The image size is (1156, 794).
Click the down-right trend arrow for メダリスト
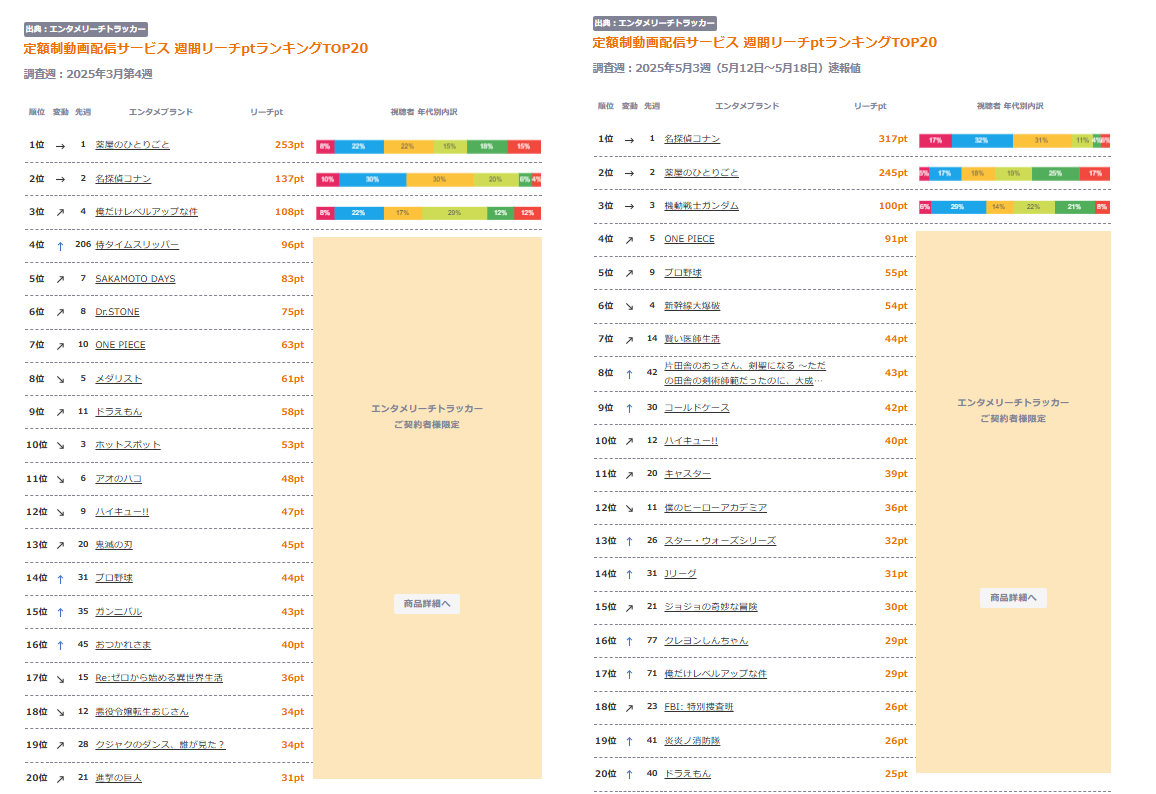point(60,379)
